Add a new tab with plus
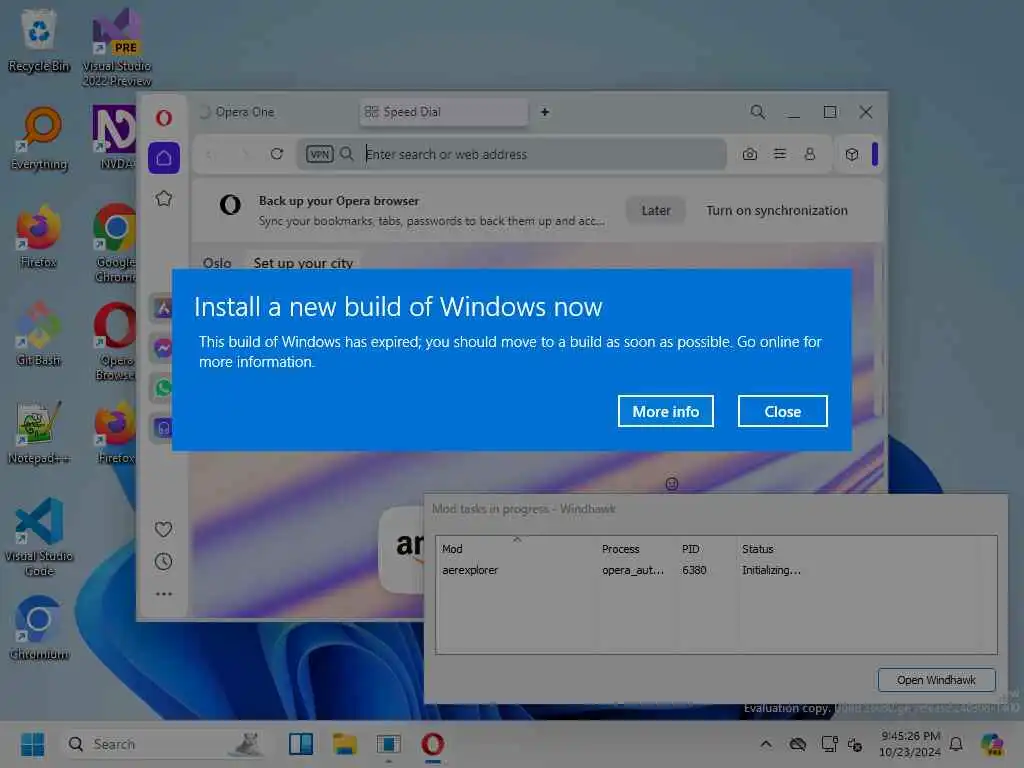Viewport: 1024px width, 768px height. pyautogui.click(x=545, y=112)
